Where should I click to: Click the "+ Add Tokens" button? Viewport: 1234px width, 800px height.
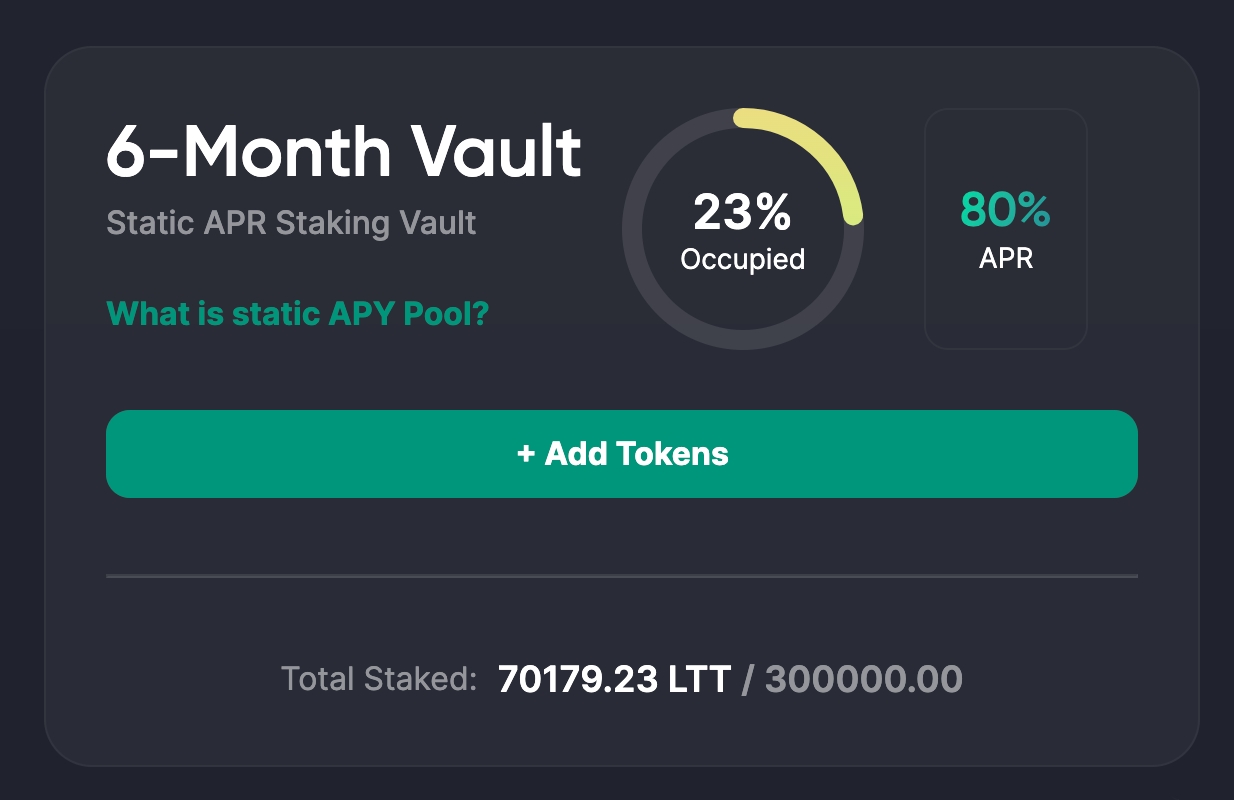tap(621, 454)
